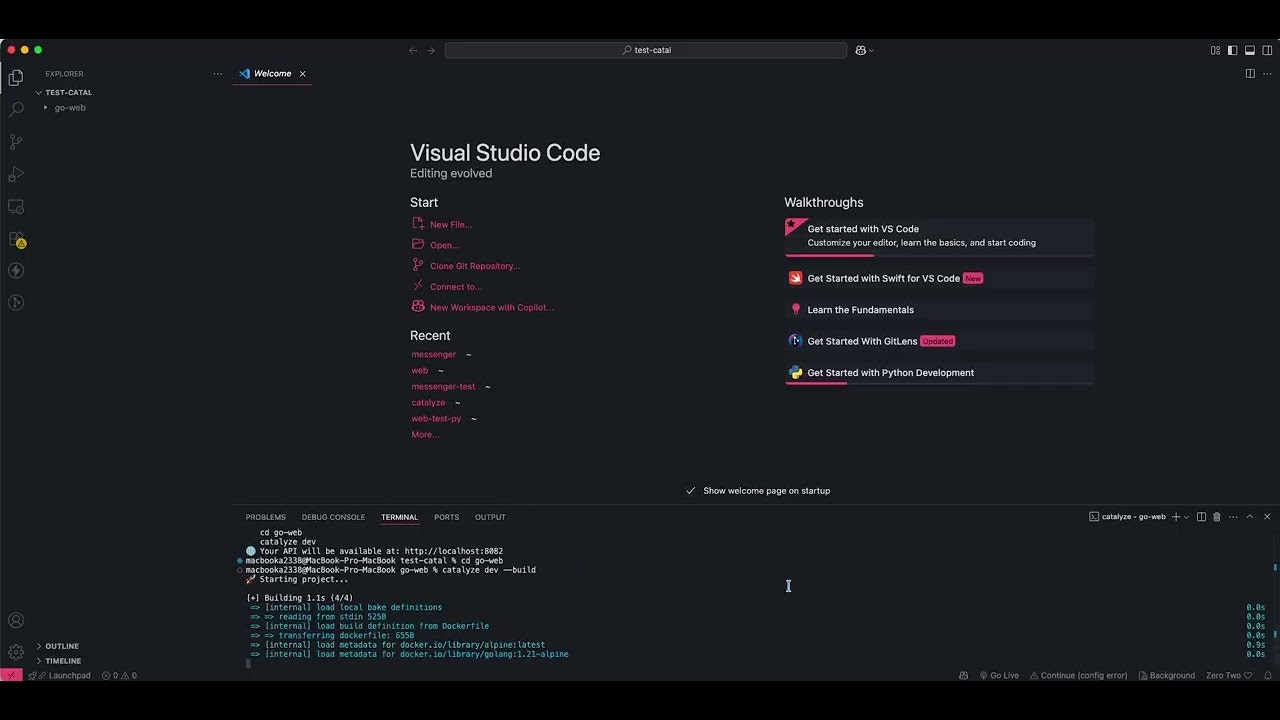Viewport: 1280px width, 720px height.
Task: Close the Welcome tab
Action: coord(302,73)
